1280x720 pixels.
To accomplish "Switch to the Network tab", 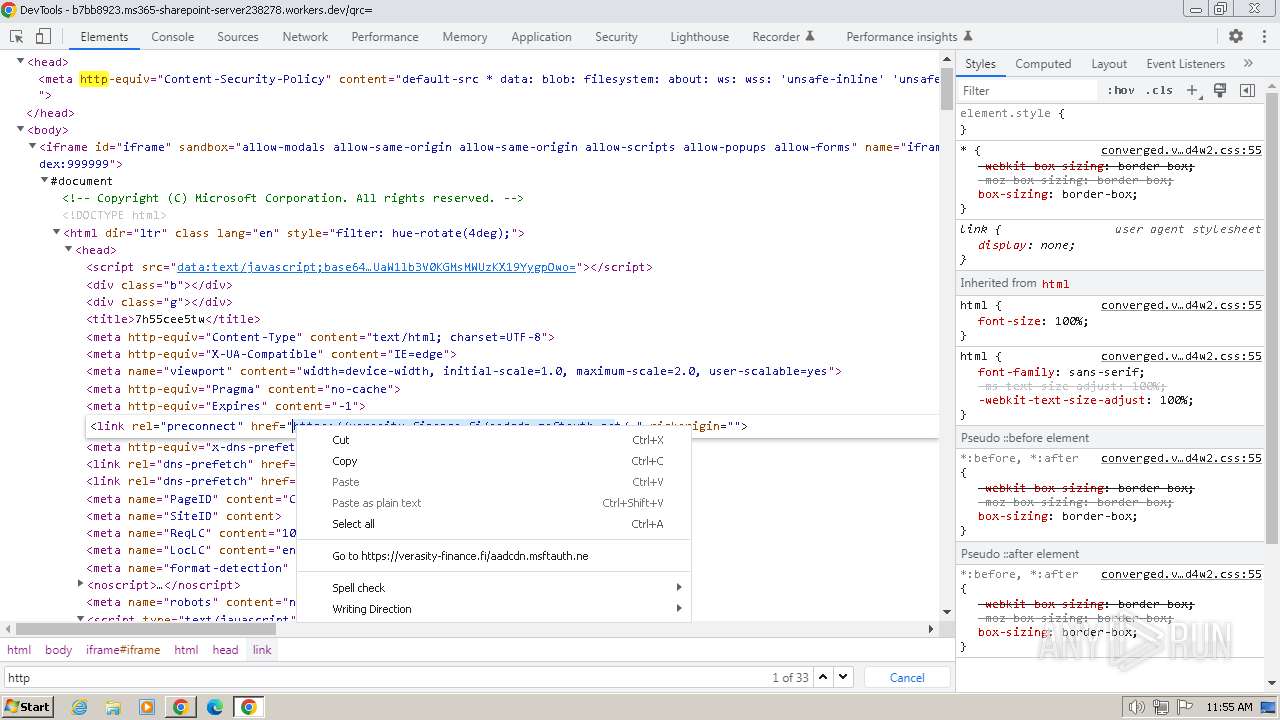I will tap(305, 36).
